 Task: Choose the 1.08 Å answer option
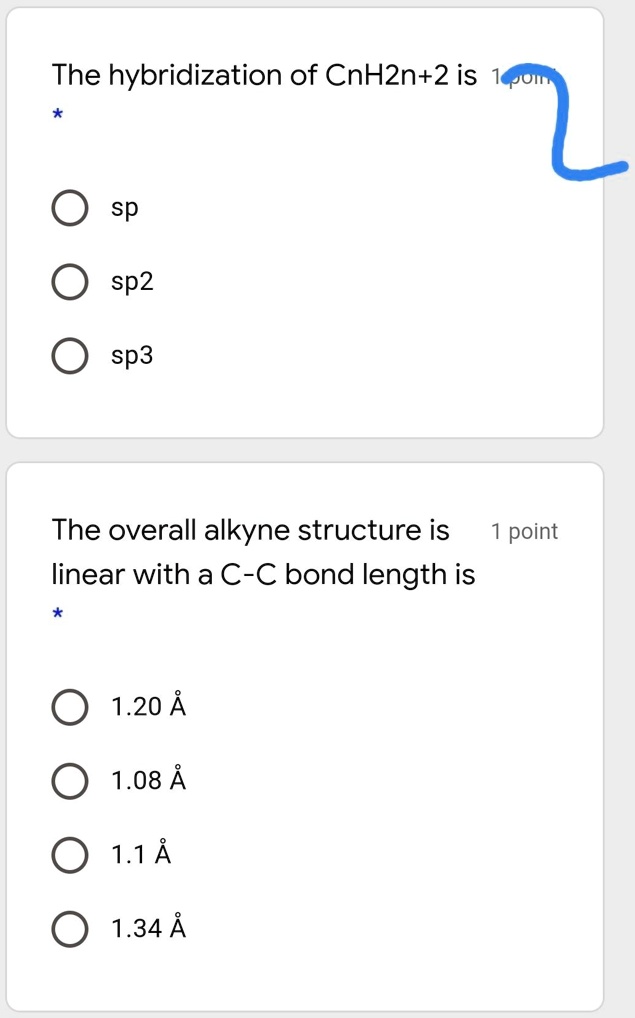(69, 781)
